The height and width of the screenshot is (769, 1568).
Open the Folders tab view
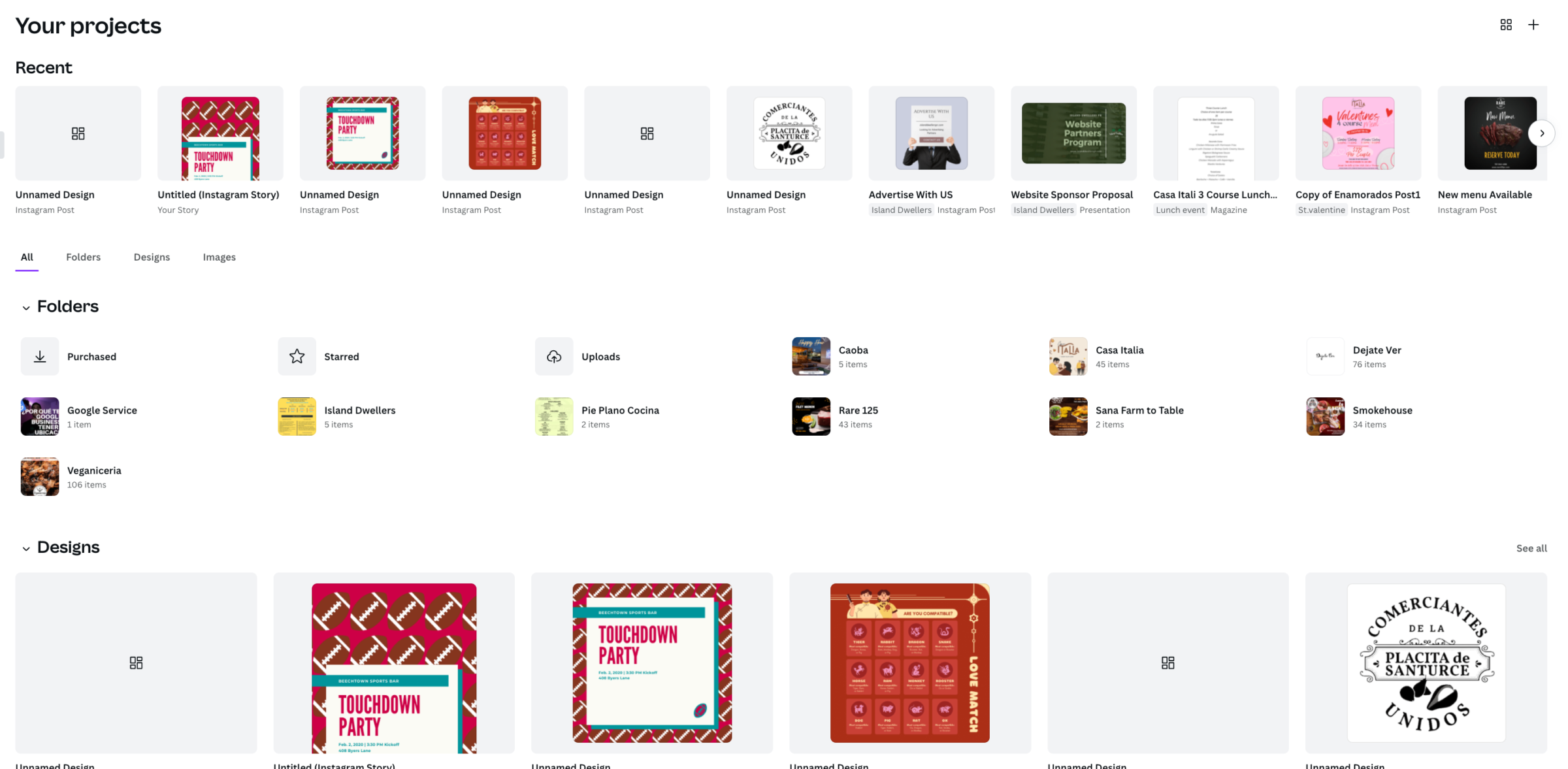(x=83, y=256)
